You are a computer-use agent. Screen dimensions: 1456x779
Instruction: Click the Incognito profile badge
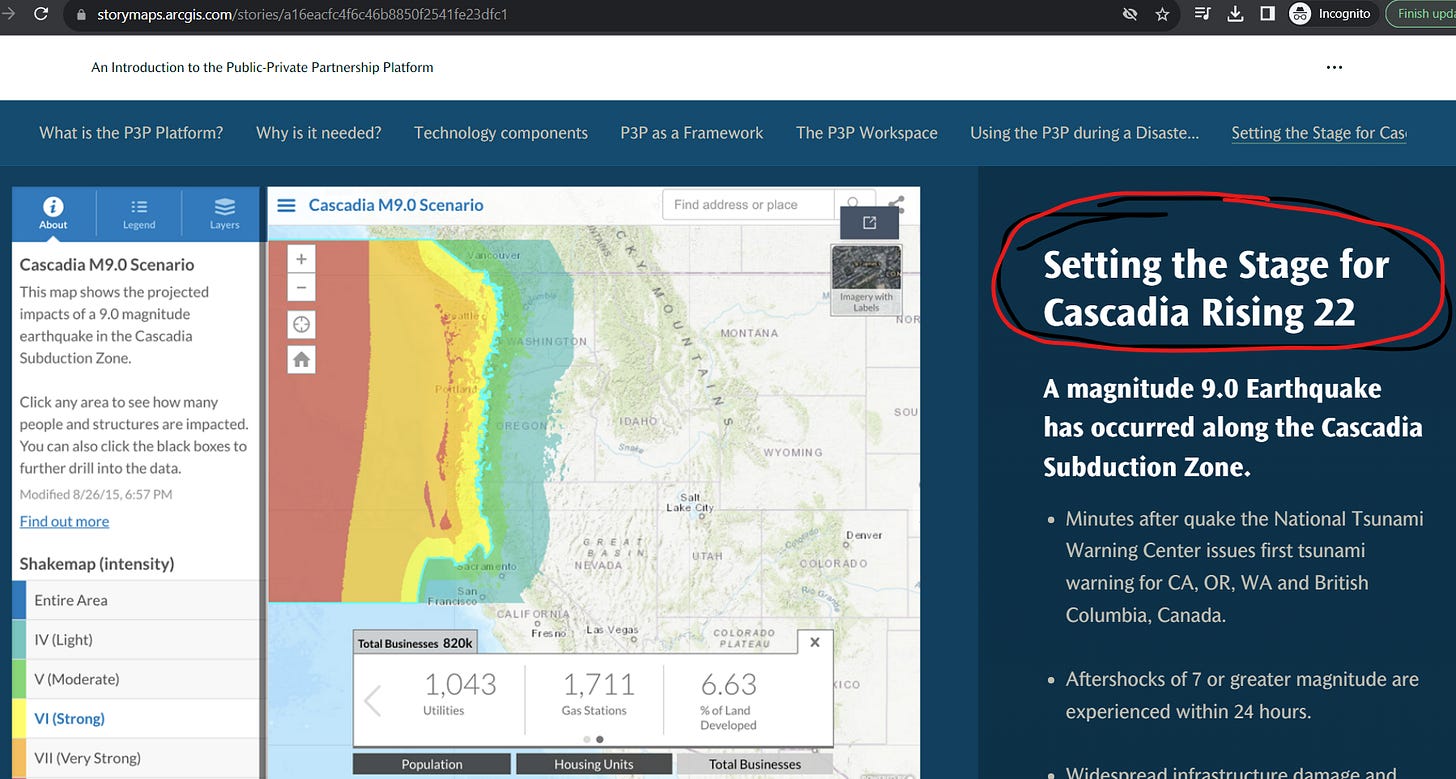pos(1331,14)
